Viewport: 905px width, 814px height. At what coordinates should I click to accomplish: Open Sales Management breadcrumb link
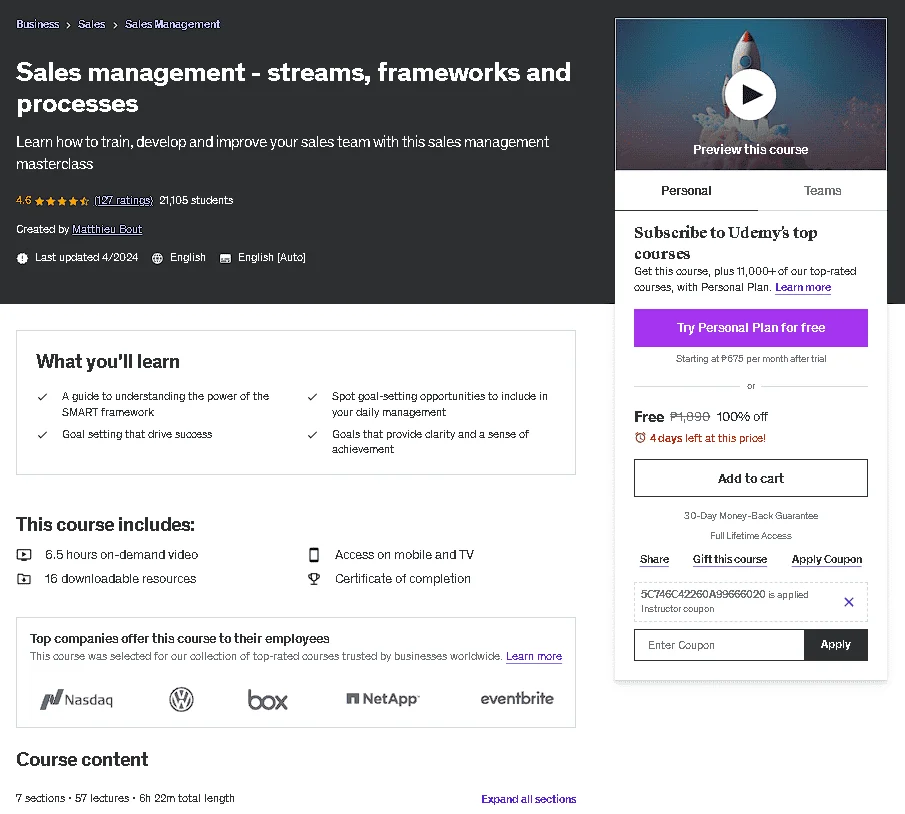coord(173,24)
